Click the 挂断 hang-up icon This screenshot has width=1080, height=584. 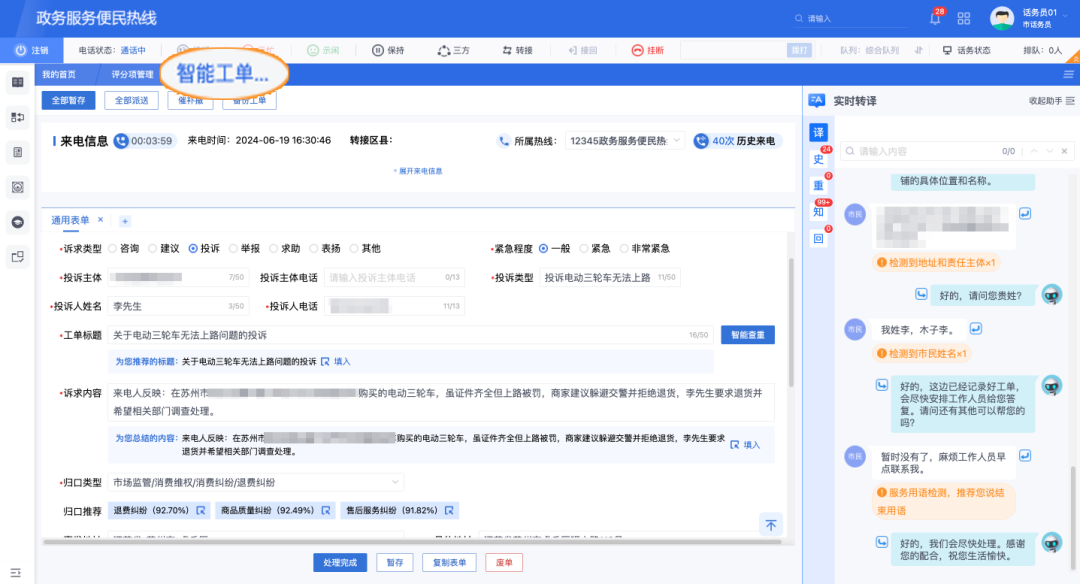point(637,50)
